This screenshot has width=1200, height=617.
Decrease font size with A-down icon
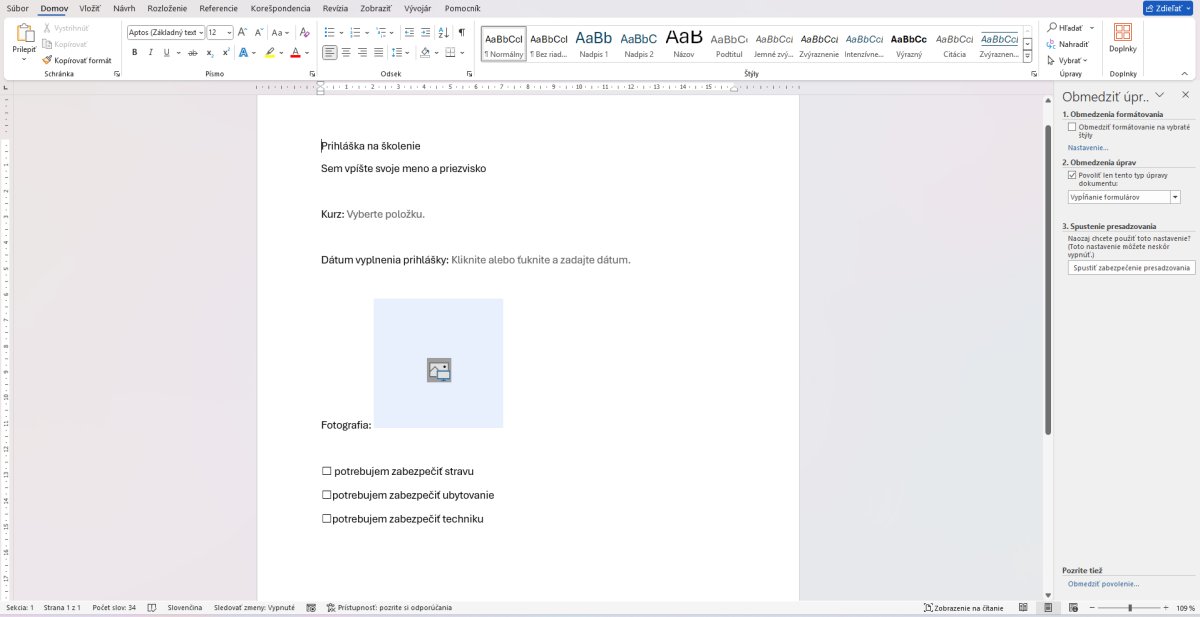[258, 32]
